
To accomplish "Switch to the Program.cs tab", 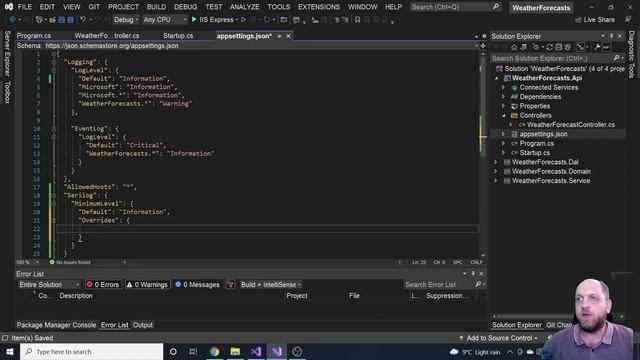I will point(34,36).
